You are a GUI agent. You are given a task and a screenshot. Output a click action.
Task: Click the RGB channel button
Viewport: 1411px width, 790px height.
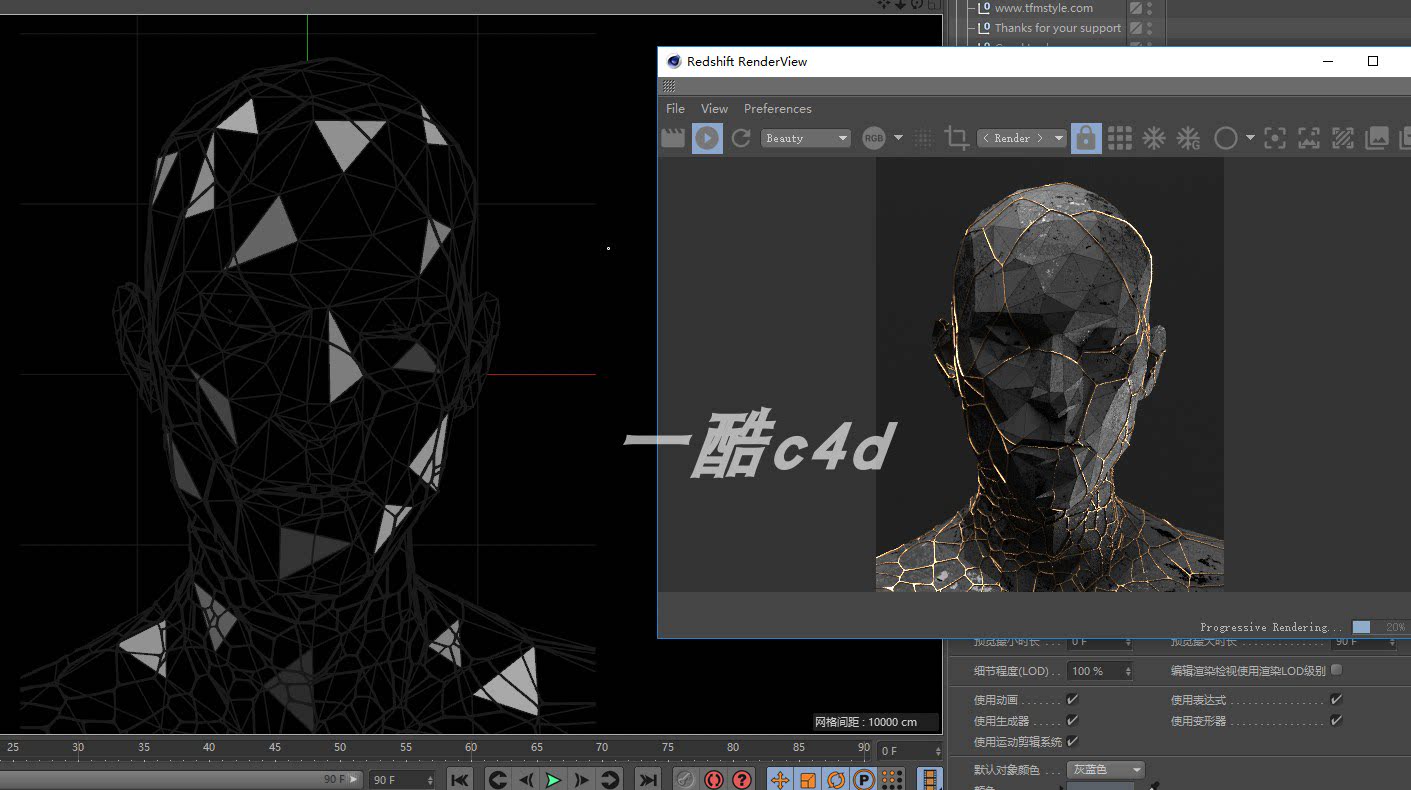tap(874, 138)
